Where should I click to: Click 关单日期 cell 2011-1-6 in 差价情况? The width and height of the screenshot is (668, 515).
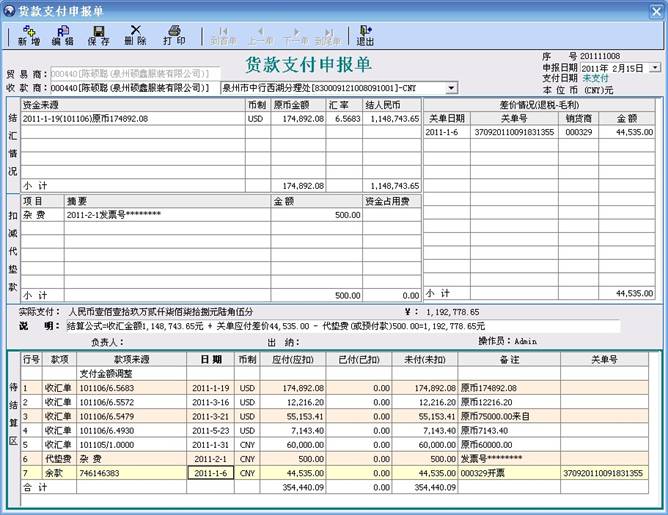(447, 132)
